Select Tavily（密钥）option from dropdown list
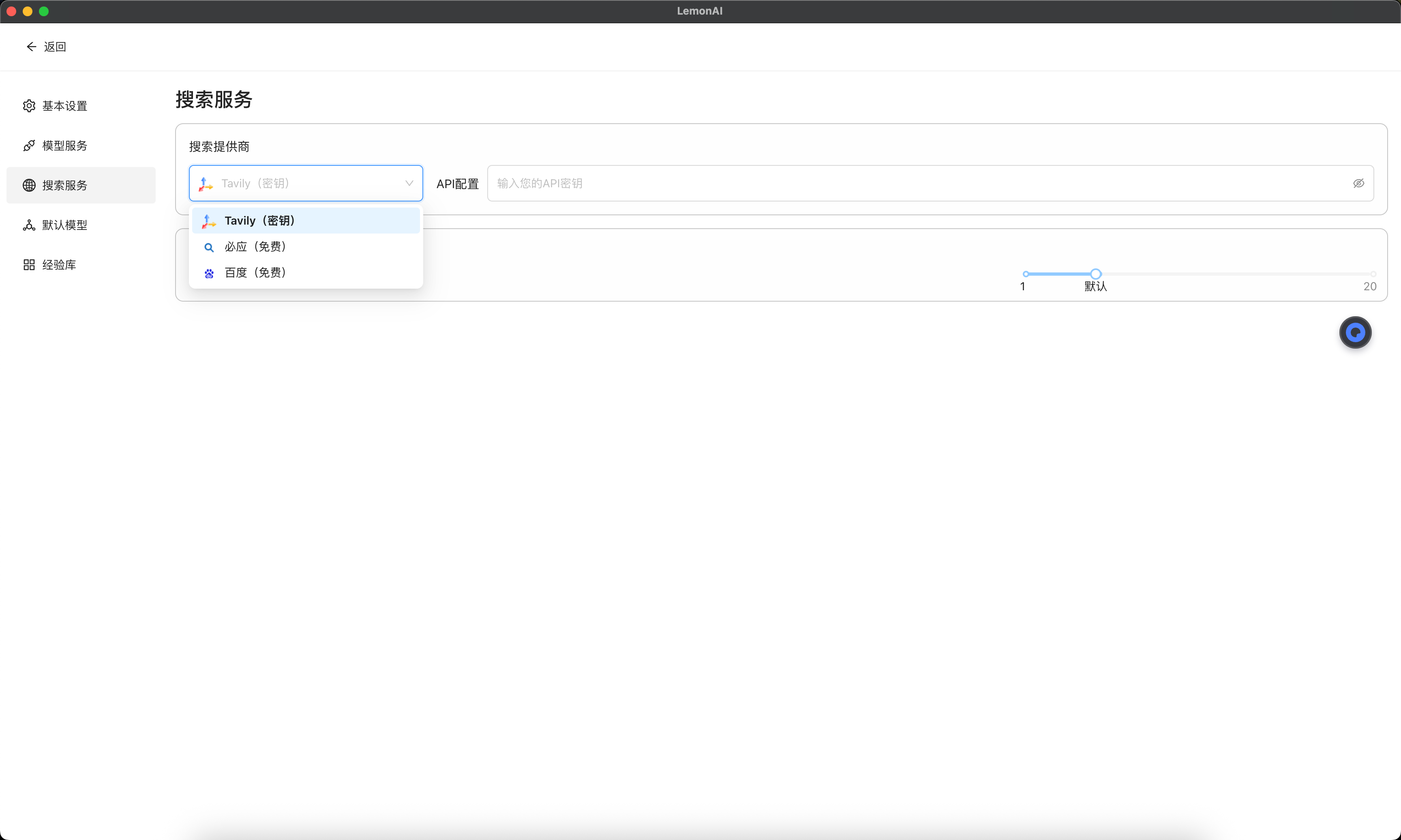This screenshot has height=840, width=1401. 260,221
